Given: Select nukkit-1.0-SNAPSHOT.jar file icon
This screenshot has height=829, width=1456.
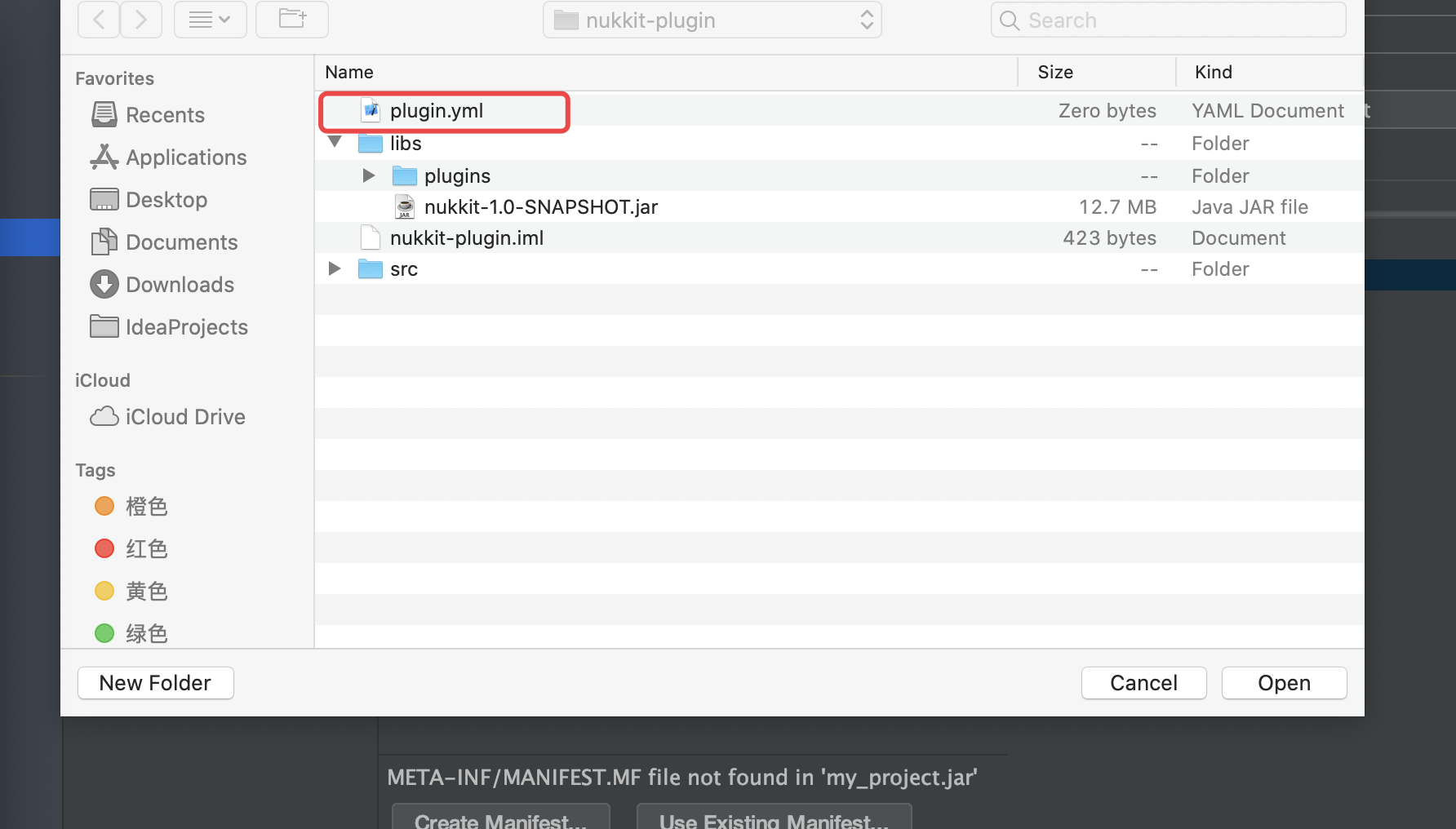Looking at the screenshot, I should (405, 207).
